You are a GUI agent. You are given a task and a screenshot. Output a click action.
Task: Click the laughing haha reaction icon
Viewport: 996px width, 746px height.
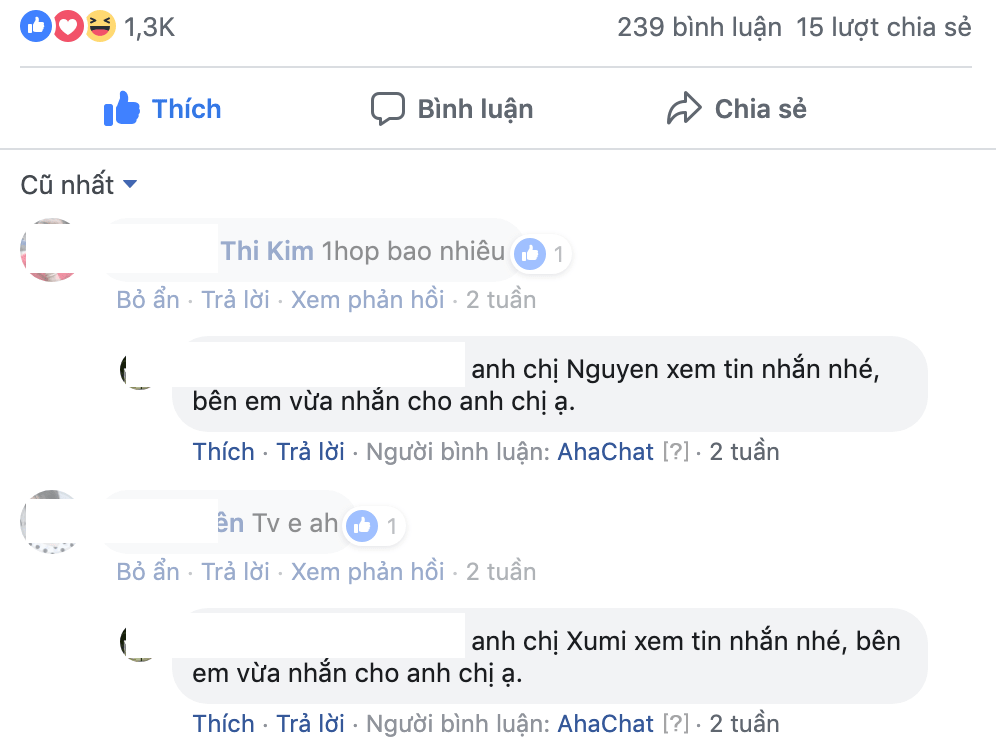click(100, 26)
